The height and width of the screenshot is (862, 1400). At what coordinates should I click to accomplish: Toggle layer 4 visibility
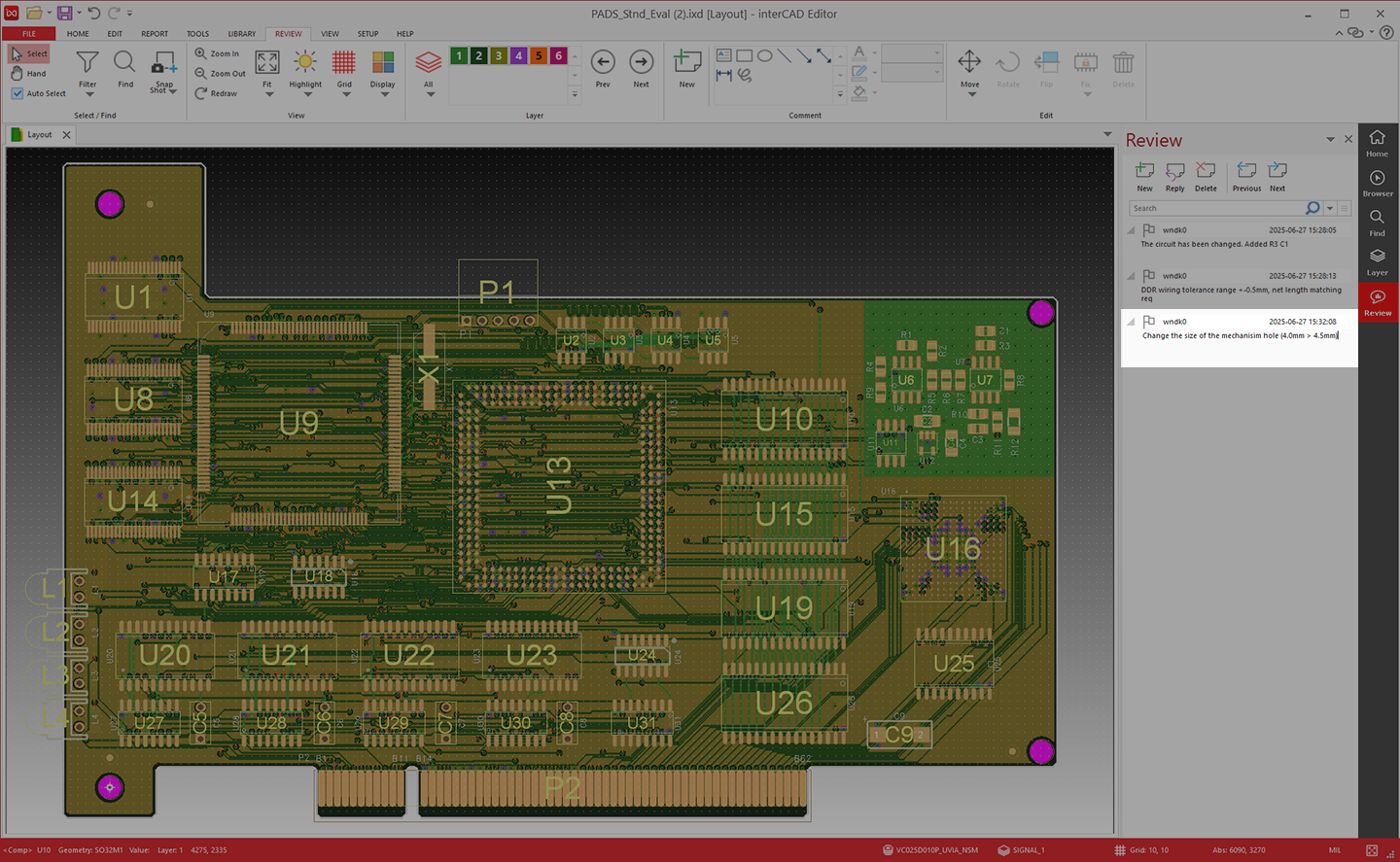click(x=518, y=56)
